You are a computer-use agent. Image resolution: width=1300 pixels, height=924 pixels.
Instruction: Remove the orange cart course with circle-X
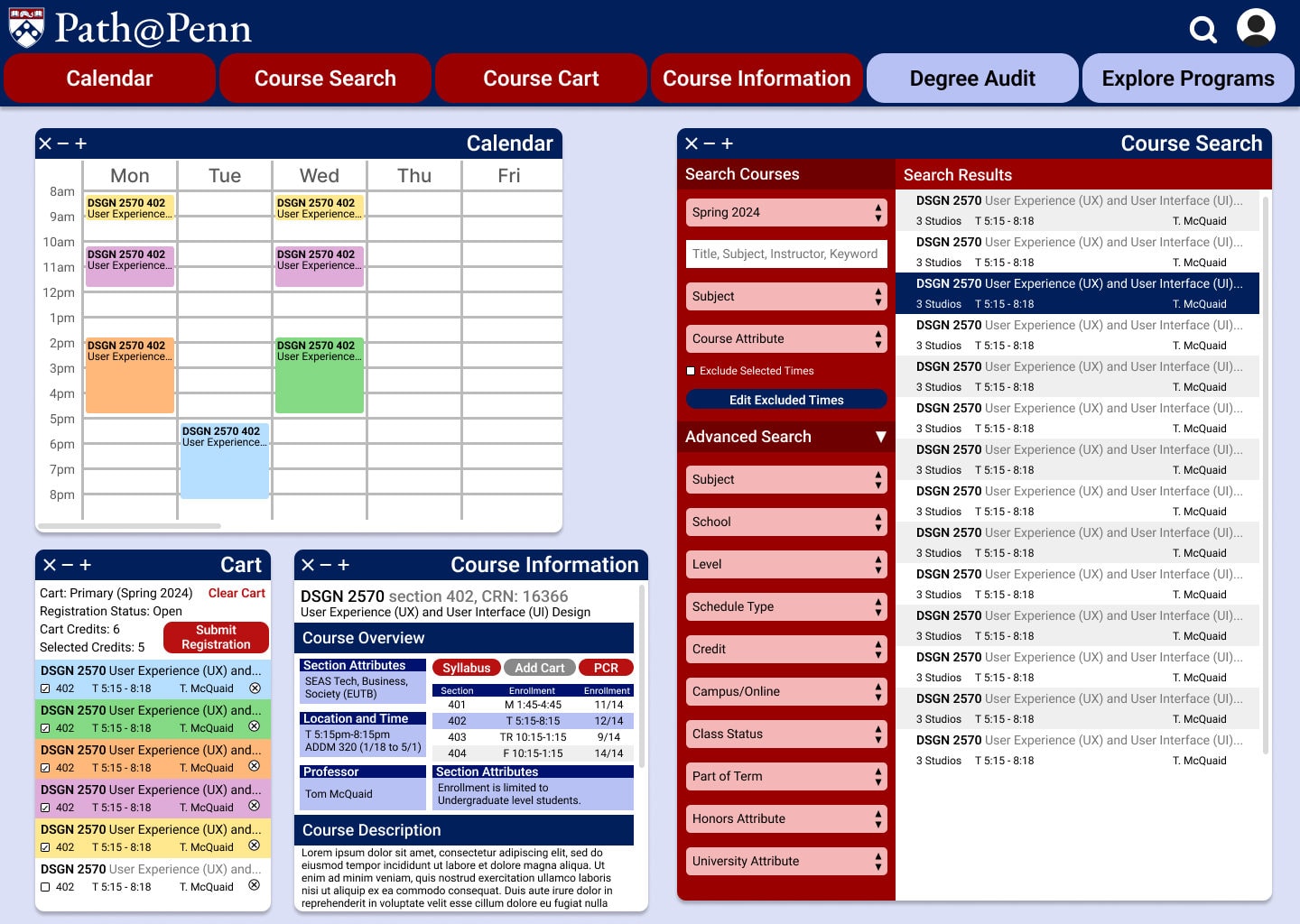pos(255,766)
